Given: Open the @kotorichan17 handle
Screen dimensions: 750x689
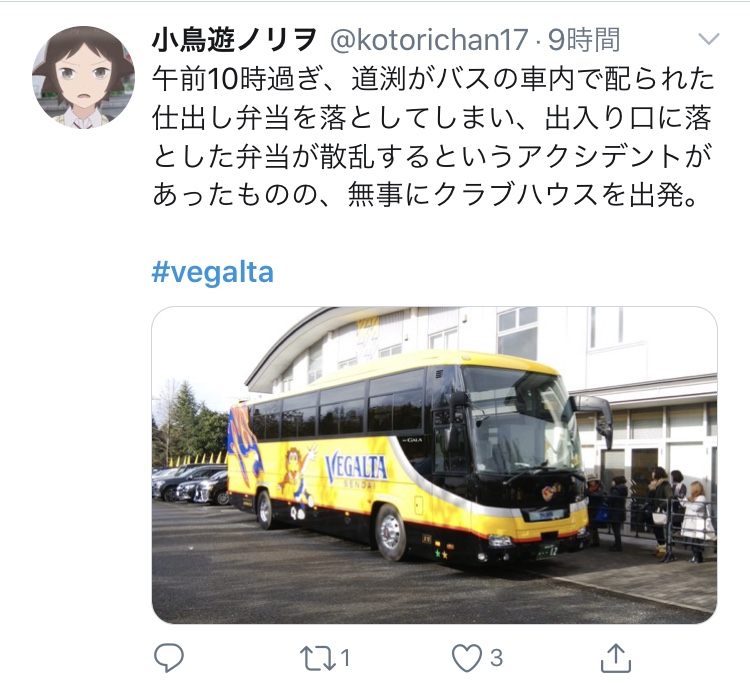Looking at the screenshot, I should coord(429,40).
